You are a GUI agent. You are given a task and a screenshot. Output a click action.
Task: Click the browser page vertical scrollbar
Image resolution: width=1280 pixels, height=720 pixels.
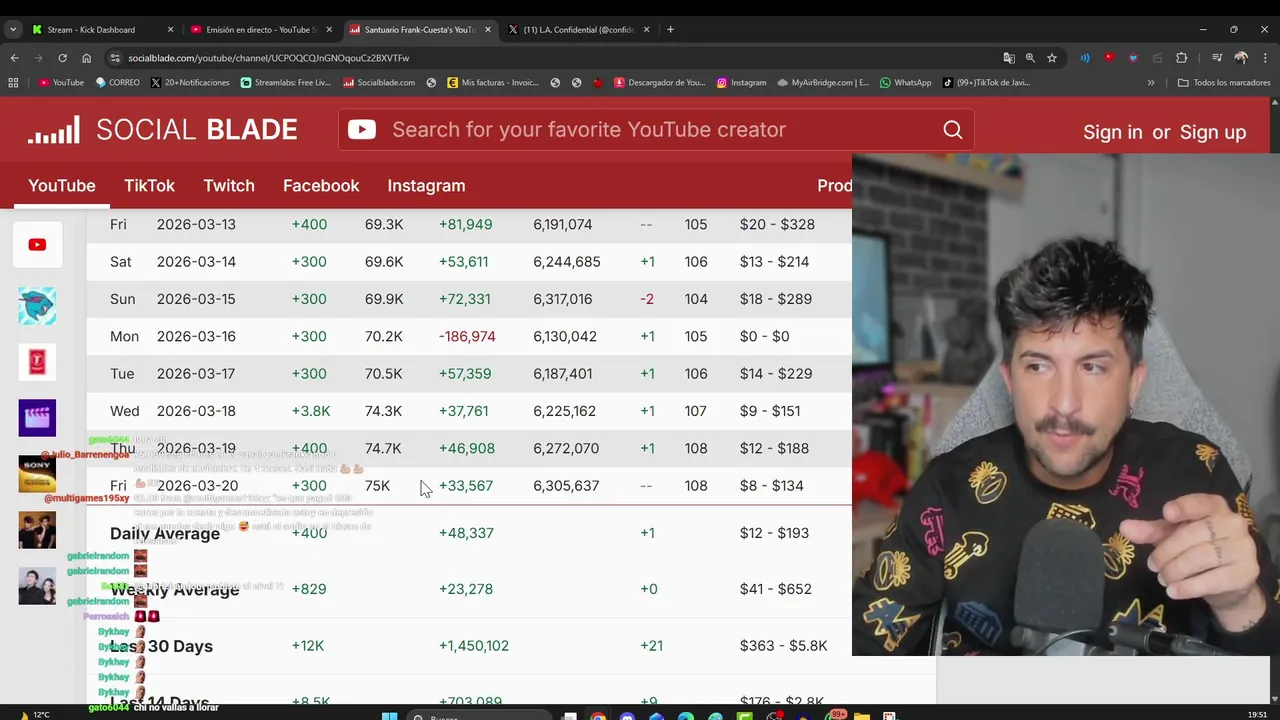coord(1275,400)
